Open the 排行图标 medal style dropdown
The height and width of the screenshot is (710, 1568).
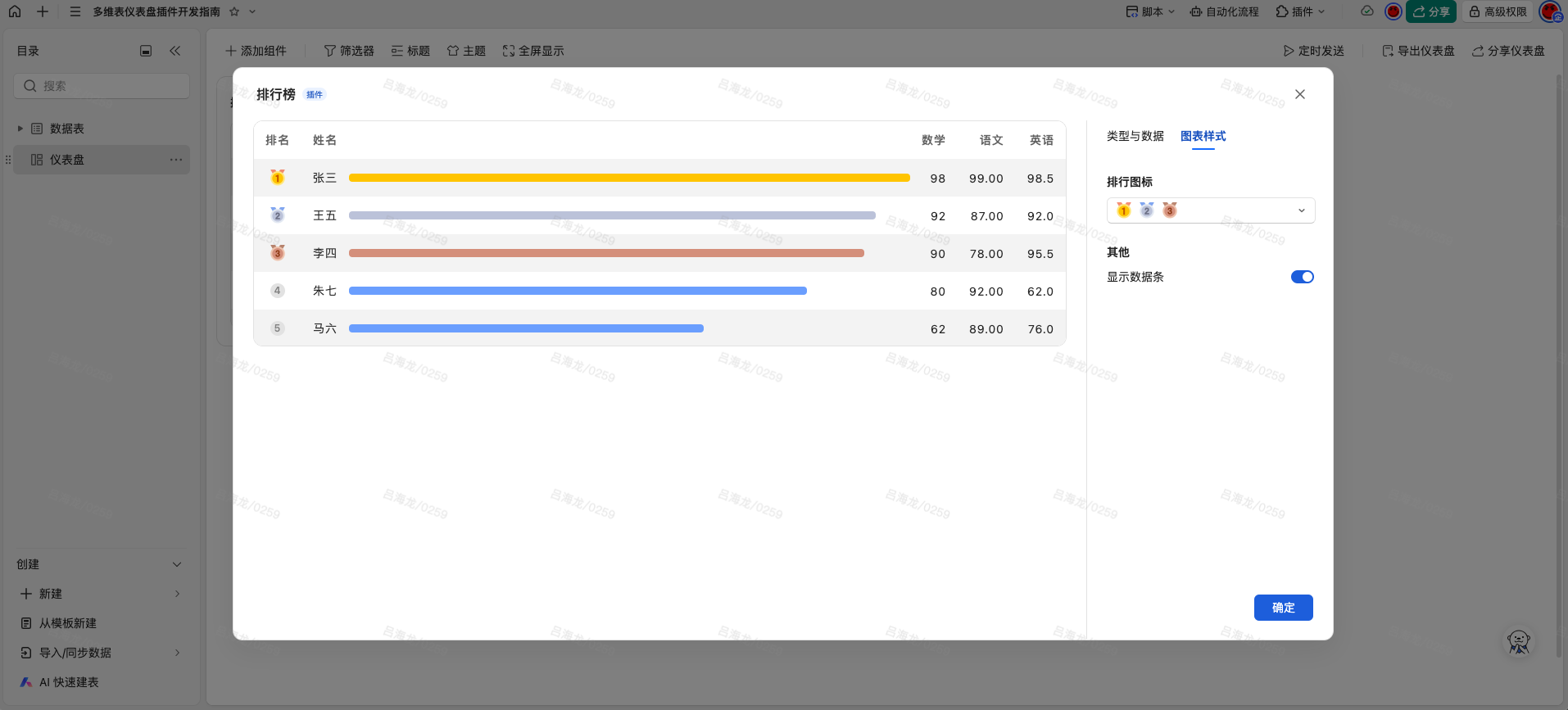click(x=1210, y=210)
